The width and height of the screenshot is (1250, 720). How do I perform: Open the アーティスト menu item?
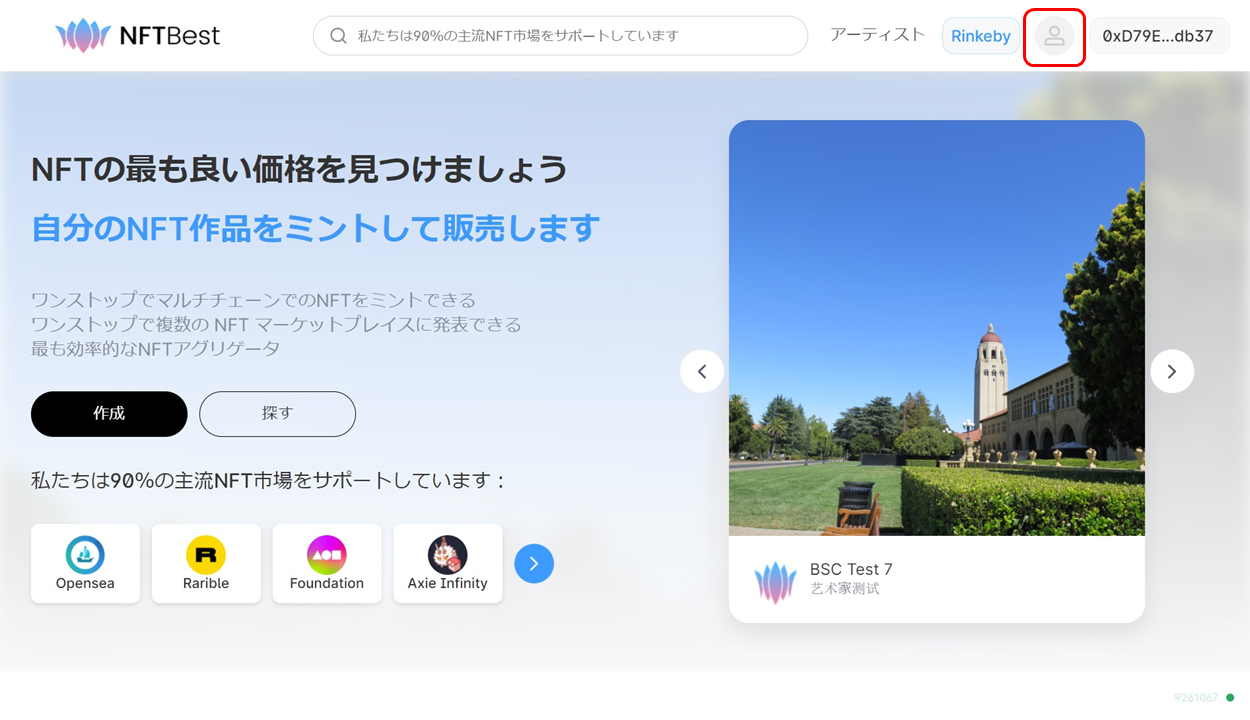tap(876, 34)
